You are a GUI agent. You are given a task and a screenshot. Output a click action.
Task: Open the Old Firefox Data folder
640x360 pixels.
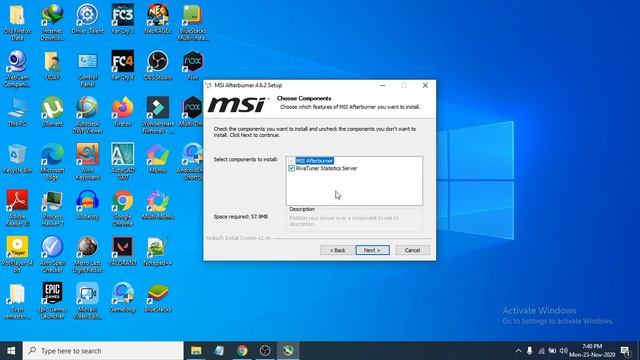point(17,22)
